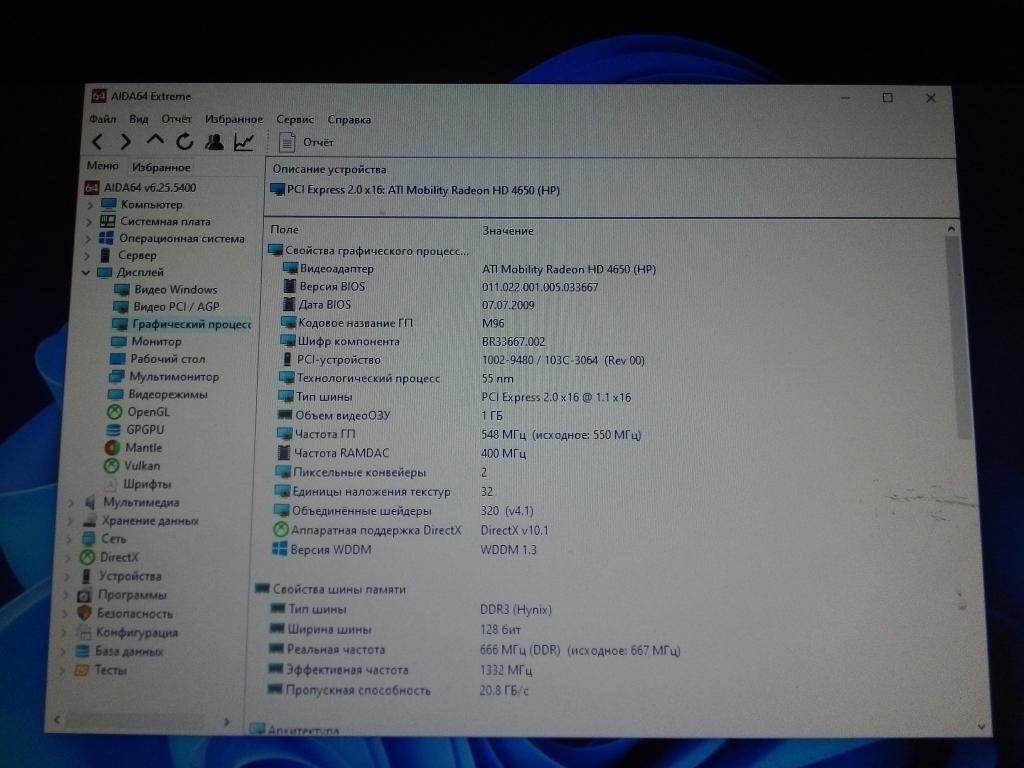Select the Программы icon in tree

[84, 596]
